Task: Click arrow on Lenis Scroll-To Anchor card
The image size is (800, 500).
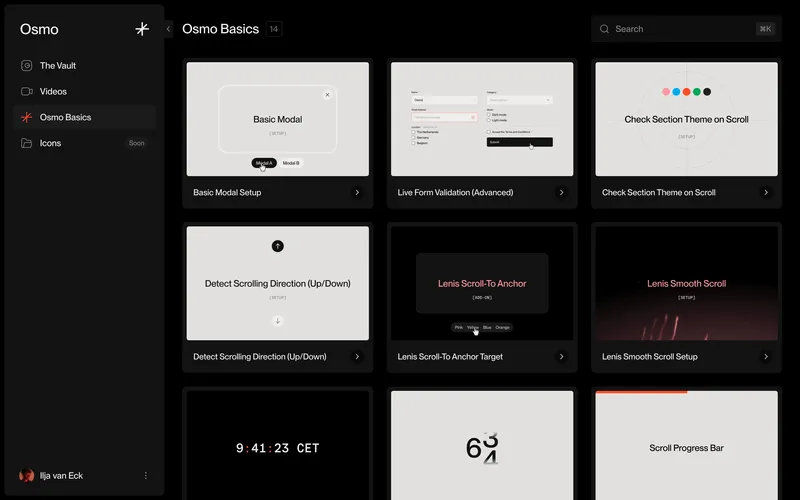Action: pyautogui.click(x=561, y=357)
